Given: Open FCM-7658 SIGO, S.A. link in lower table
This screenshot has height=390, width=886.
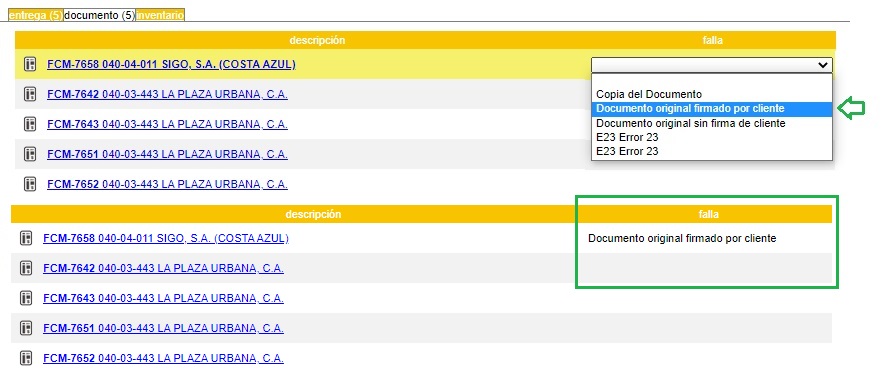Looking at the screenshot, I should (166, 239).
